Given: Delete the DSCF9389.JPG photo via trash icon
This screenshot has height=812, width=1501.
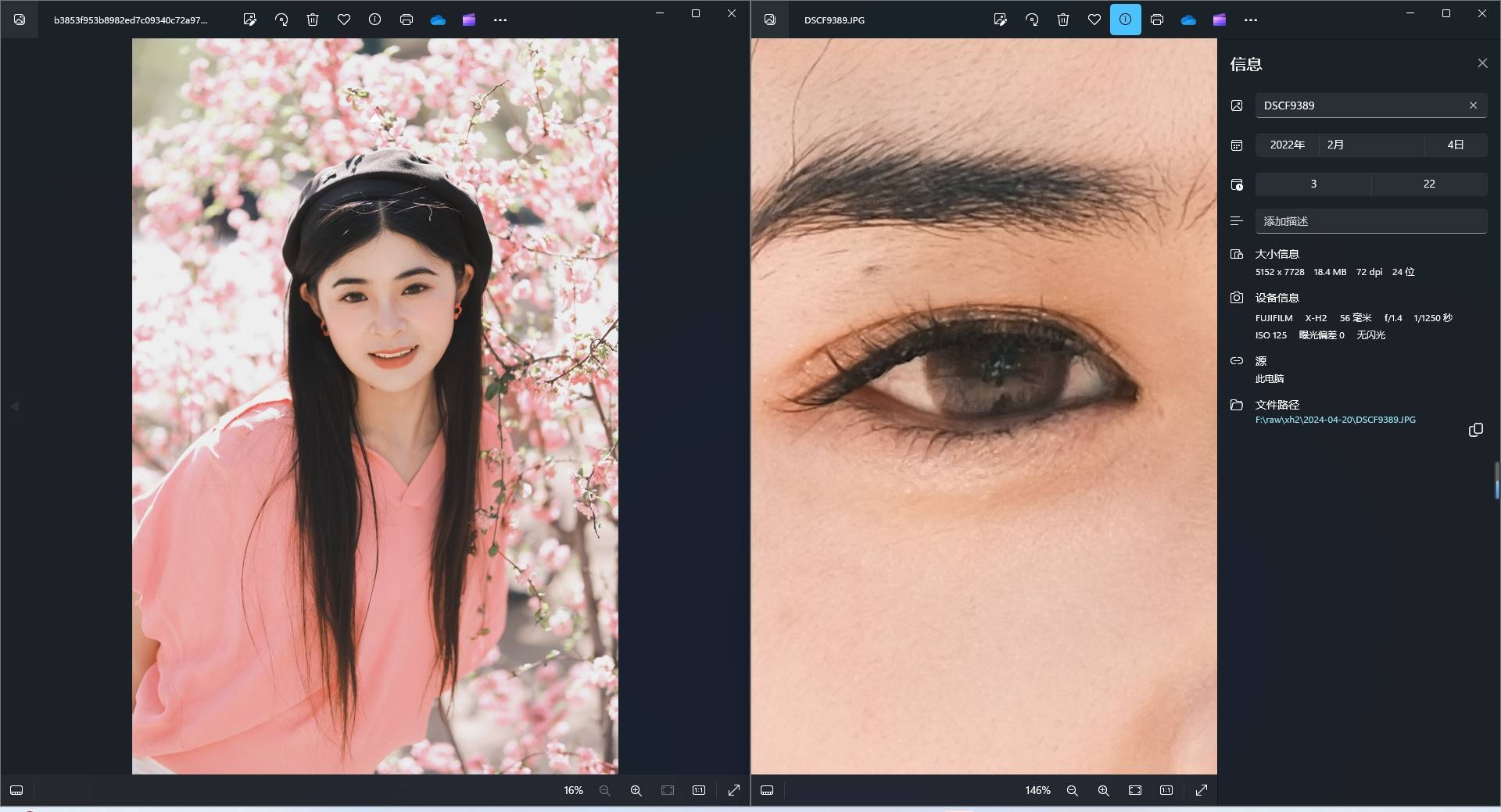Looking at the screenshot, I should click(1063, 20).
